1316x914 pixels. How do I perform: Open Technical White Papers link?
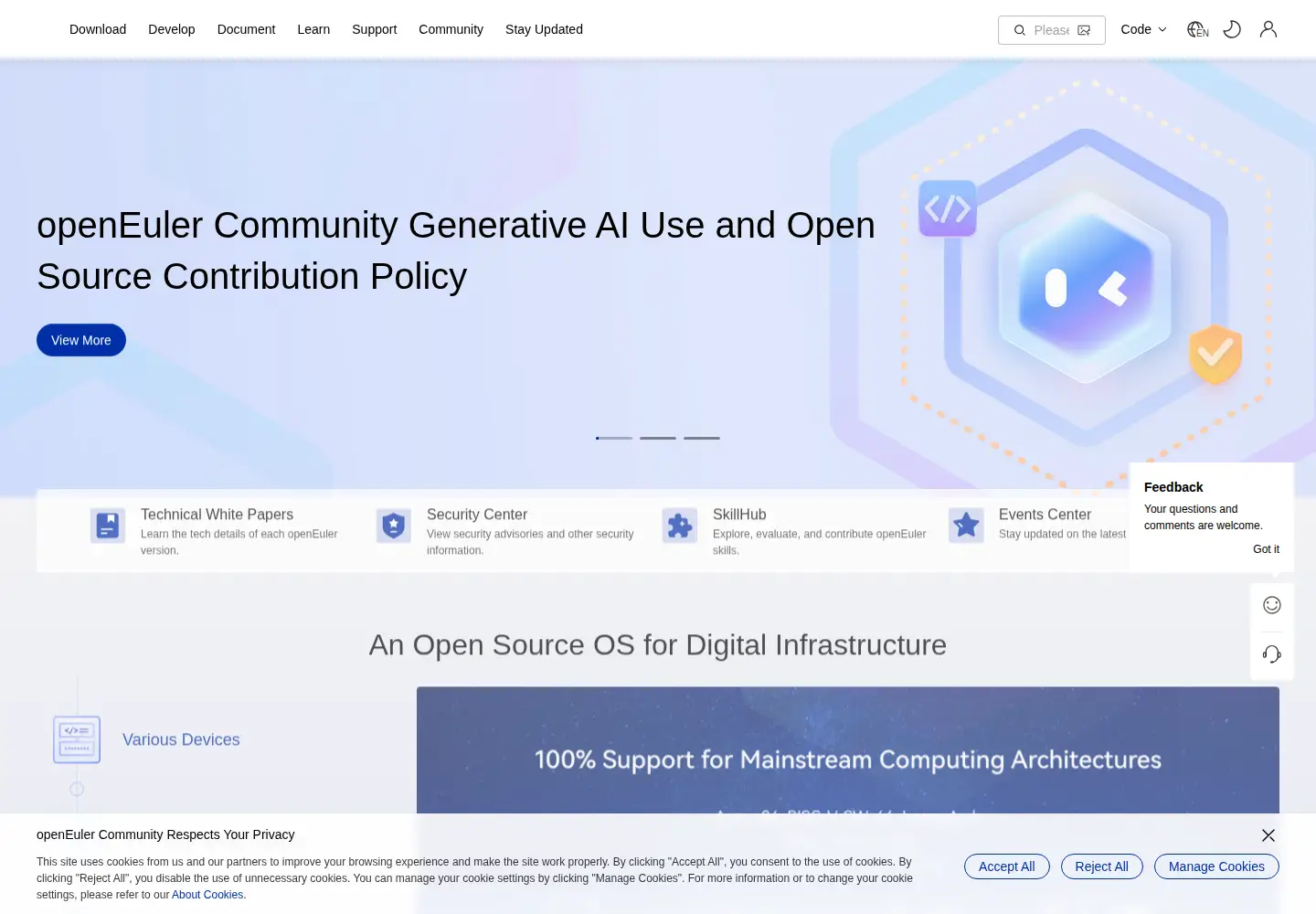(x=217, y=515)
